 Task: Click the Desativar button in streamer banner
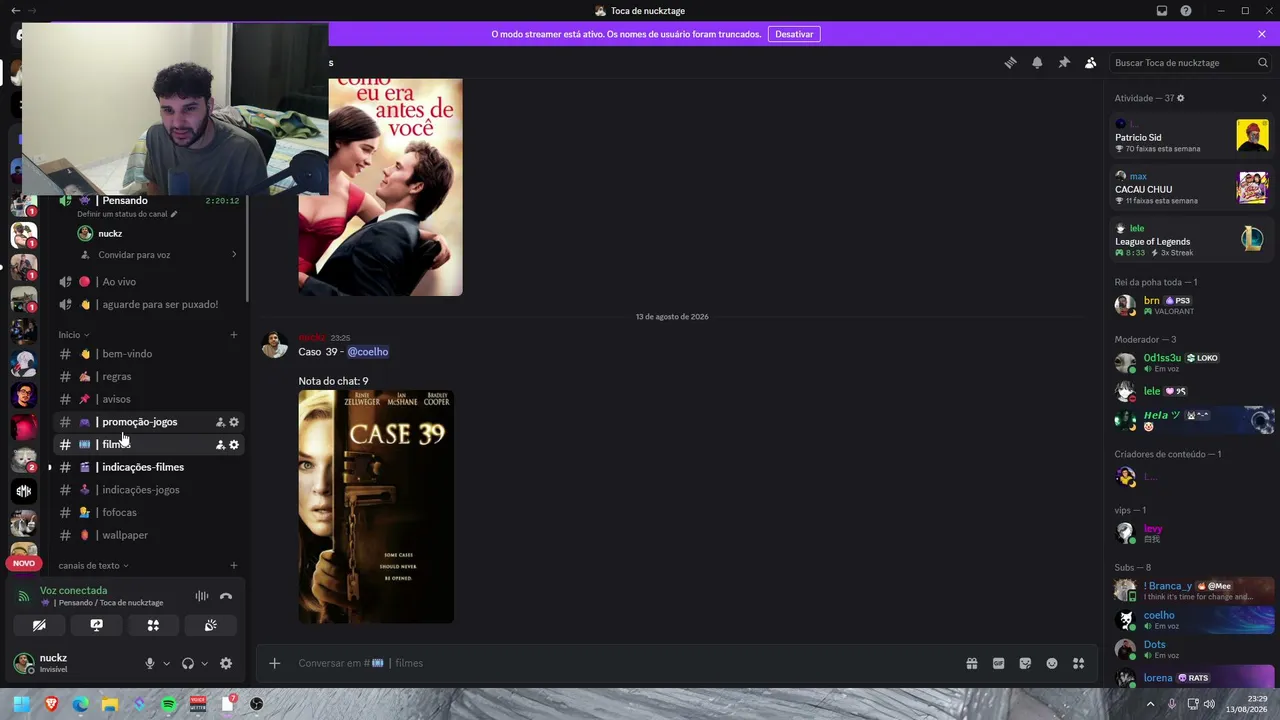[794, 34]
